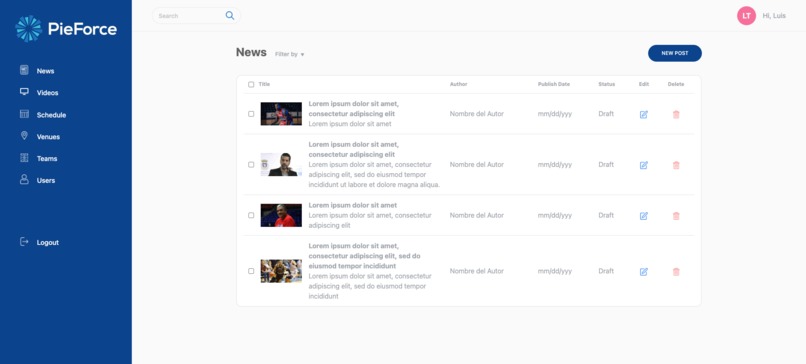The width and height of the screenshot is (806, 364).
Task: Edit the post titled 'Lorem ipsum dolor sit amet'
Action: coord(644,216)
